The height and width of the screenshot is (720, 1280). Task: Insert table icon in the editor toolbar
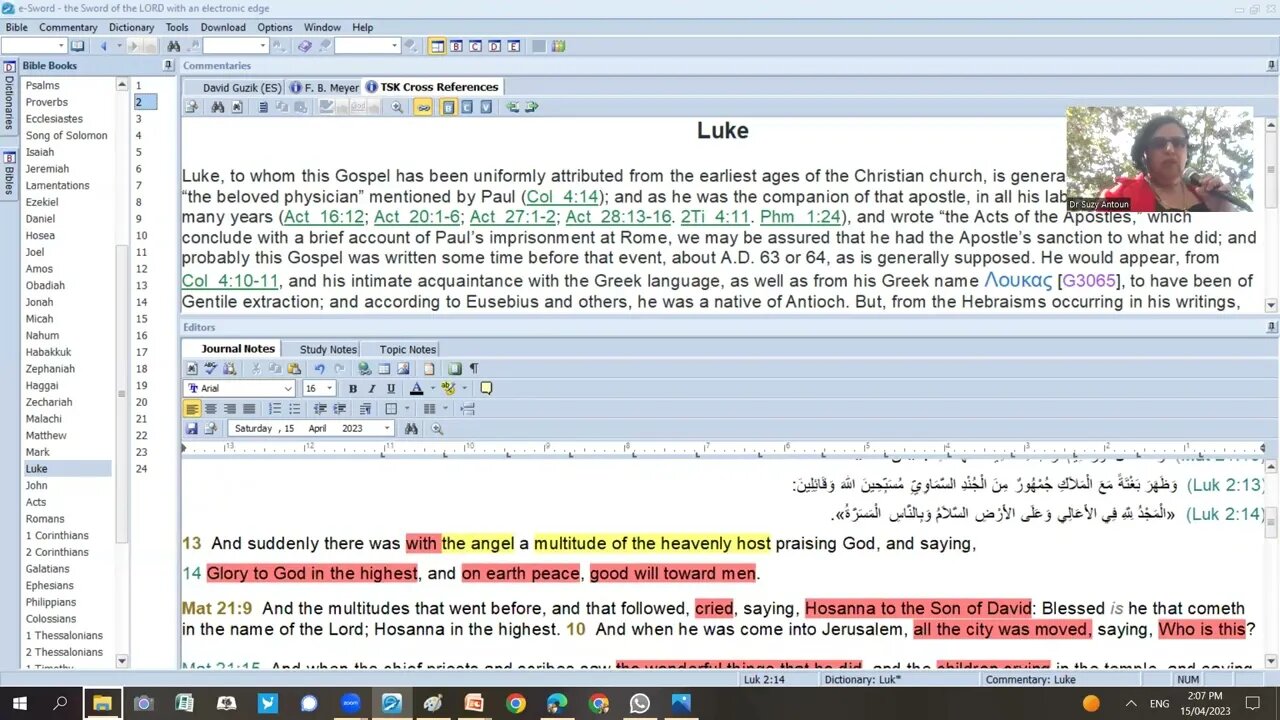coord(384,368)
